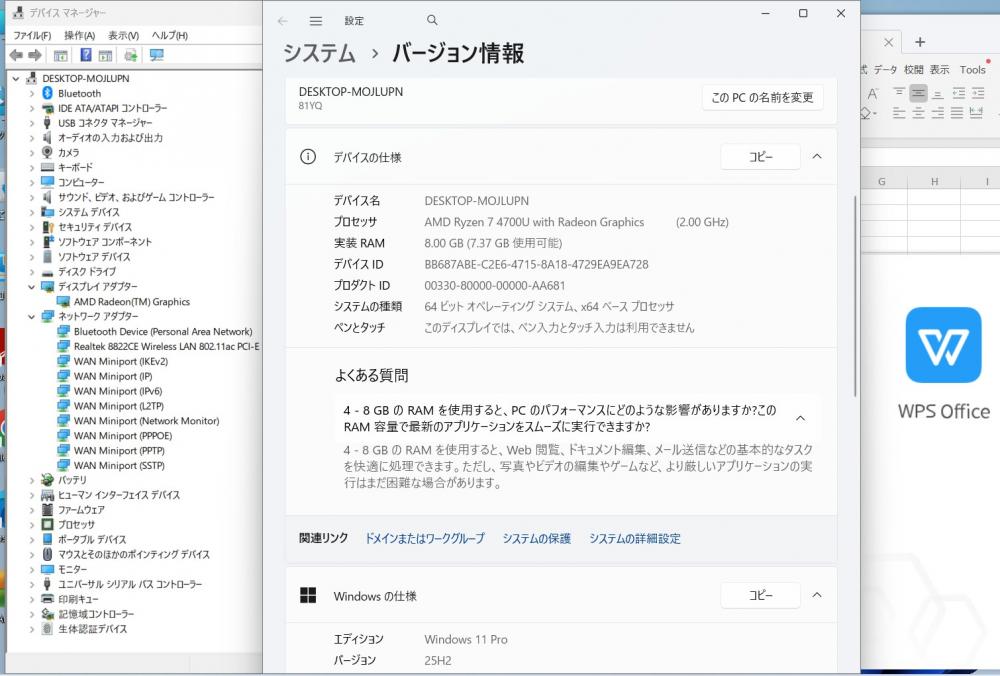Image resolution: width=1000 pixels, height=676 pixels.
Task: Click the scan for hardware changes monitor icon
Action: pos(156,55)
